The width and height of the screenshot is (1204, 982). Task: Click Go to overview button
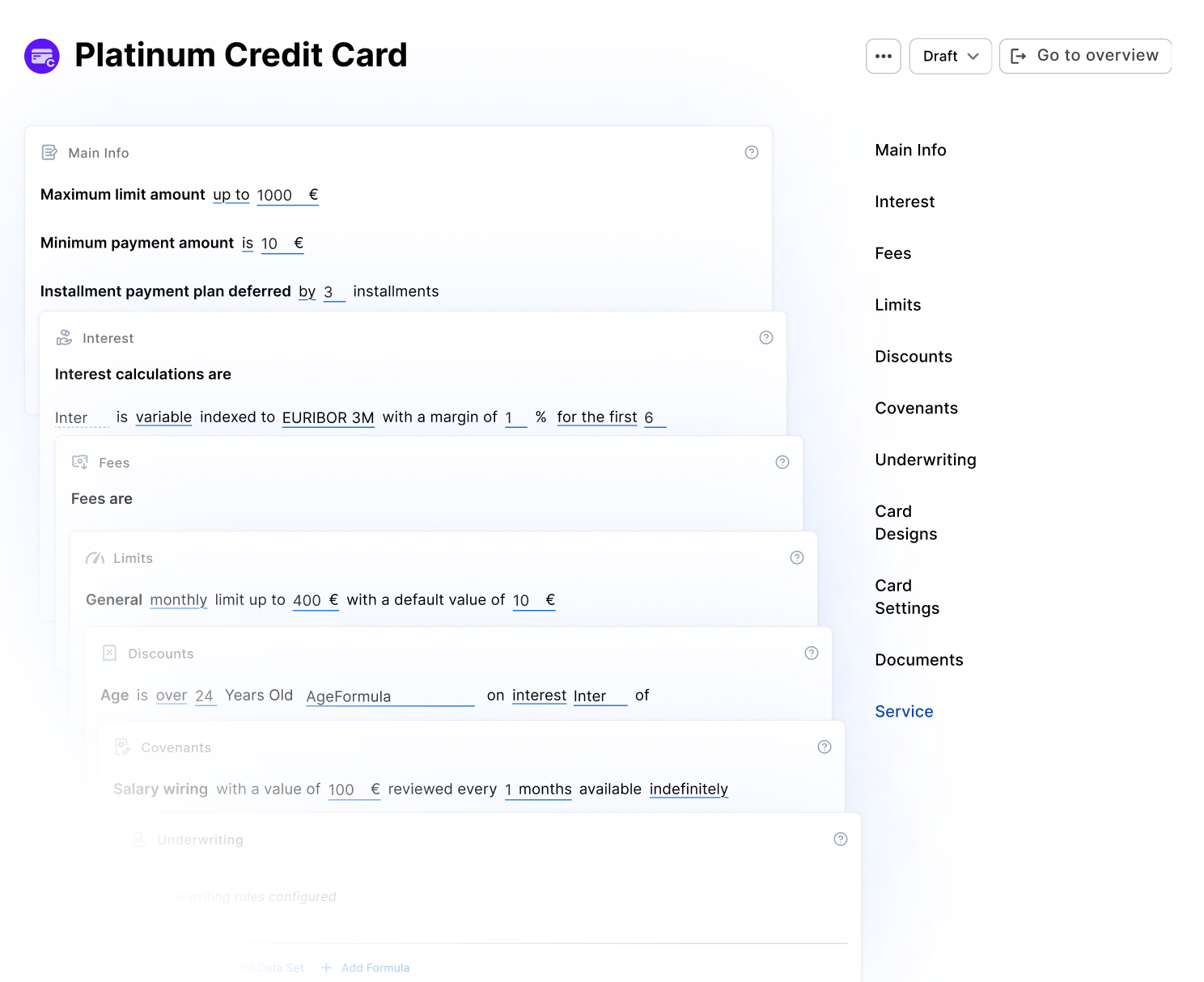coord(1085,56)
